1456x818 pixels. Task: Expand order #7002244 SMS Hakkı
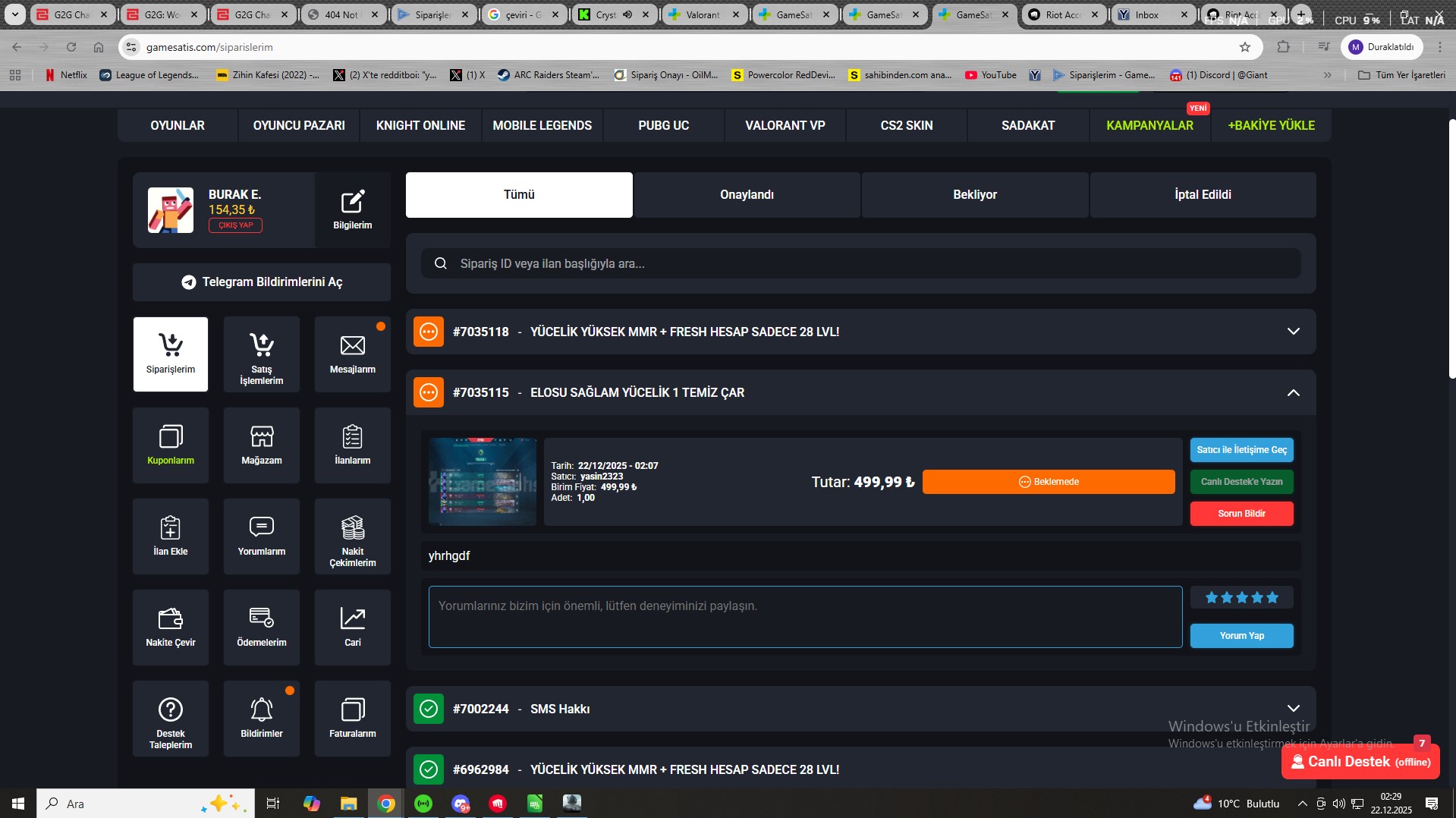(x=1294, y=709)
